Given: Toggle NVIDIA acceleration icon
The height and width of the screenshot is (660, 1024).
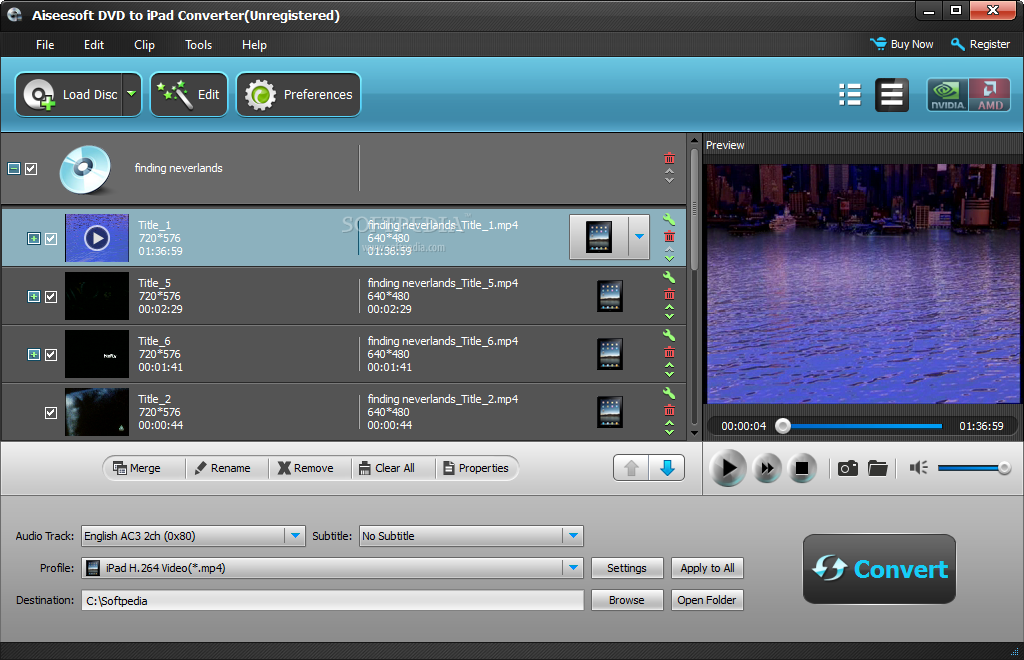Looking at the screenshot, I should (x=947, y=95).
